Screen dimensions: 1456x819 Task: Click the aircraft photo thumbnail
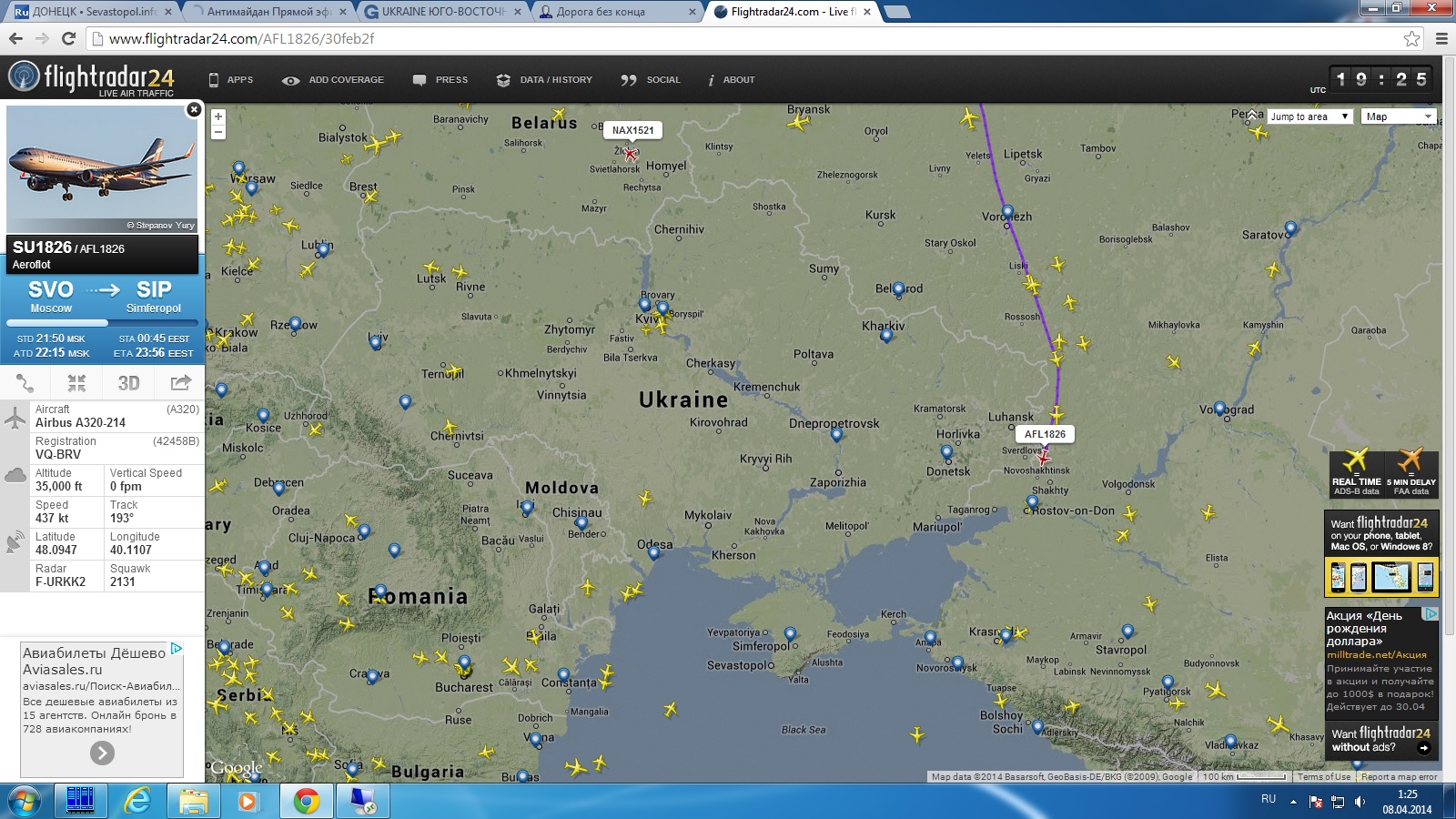coord(102,168)
